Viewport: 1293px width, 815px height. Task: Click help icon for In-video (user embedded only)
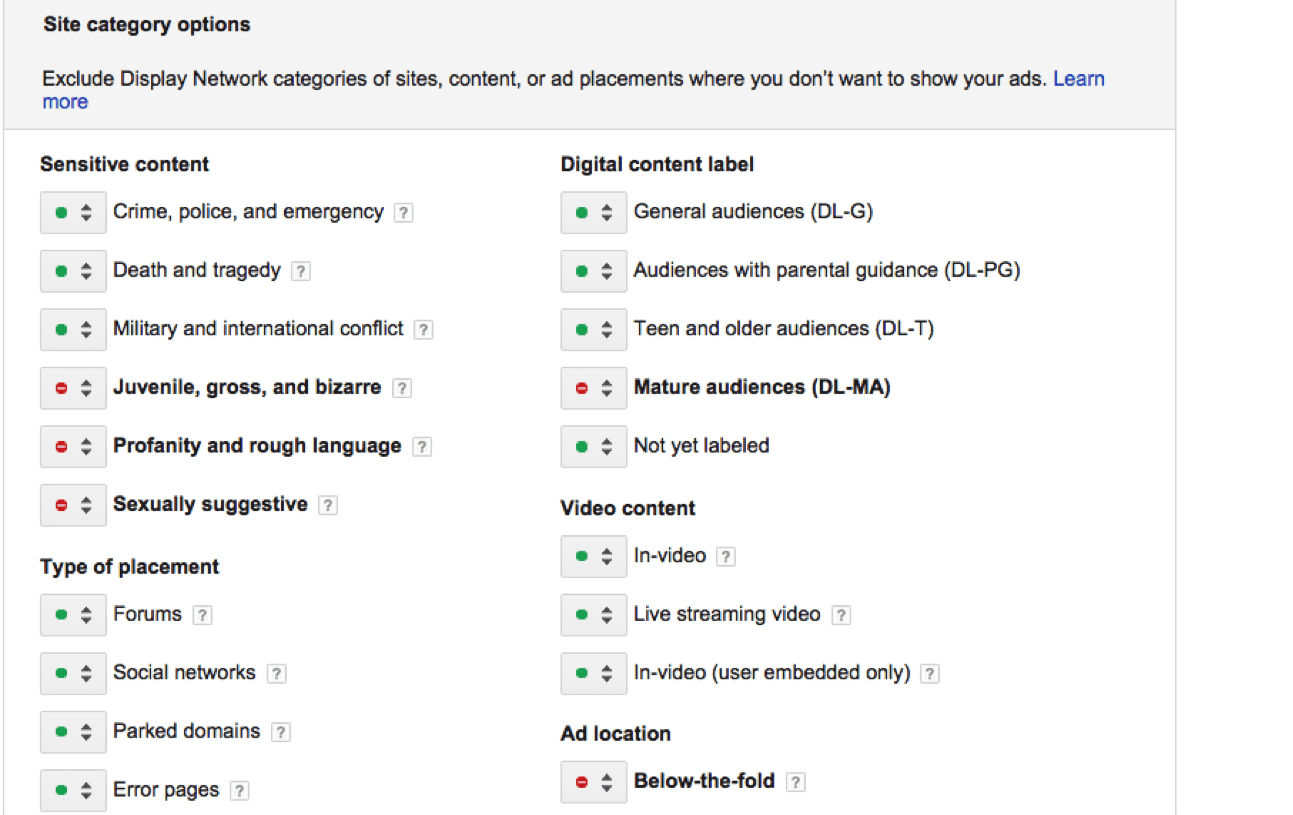pos(929,674)
